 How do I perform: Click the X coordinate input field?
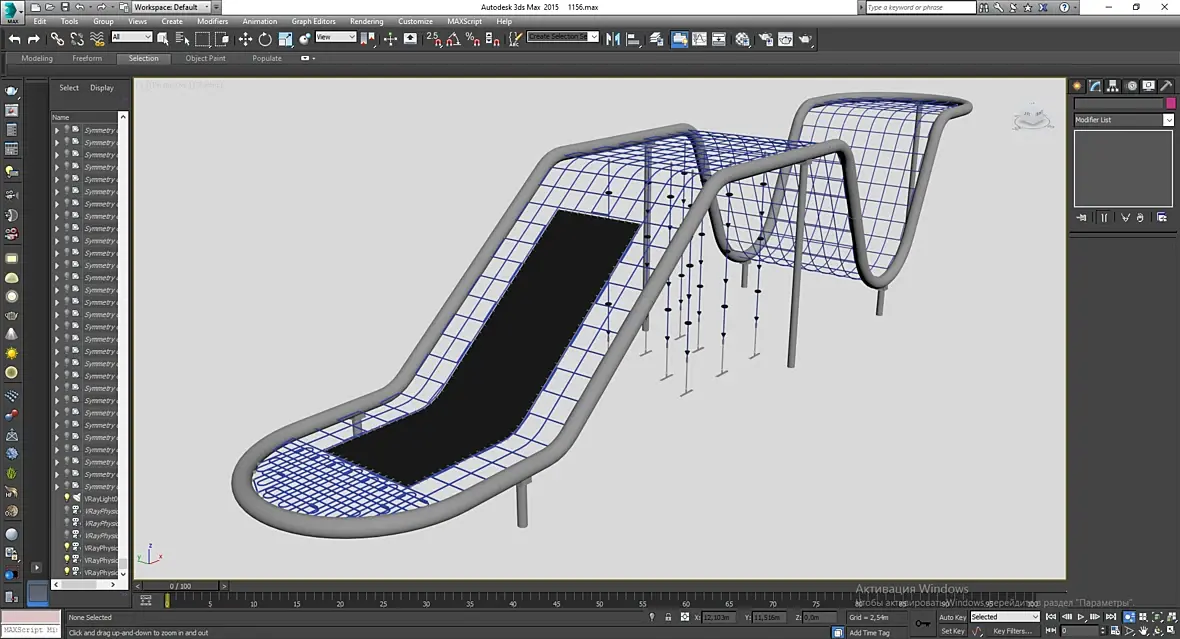[x=717, y=617]
